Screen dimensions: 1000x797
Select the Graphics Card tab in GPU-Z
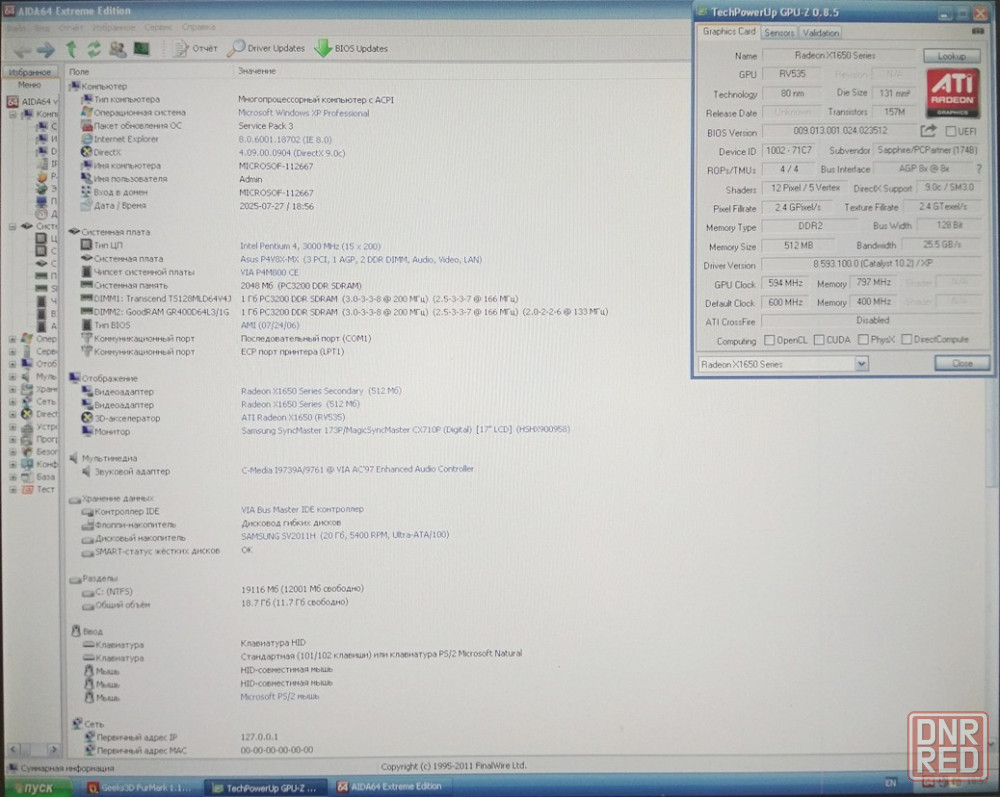728,31
